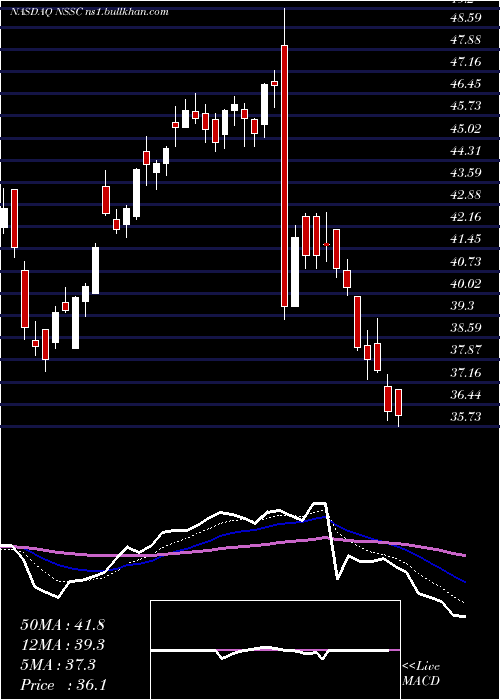
Task: Click the 39.3 price axis label
Action: pos(462,306)
